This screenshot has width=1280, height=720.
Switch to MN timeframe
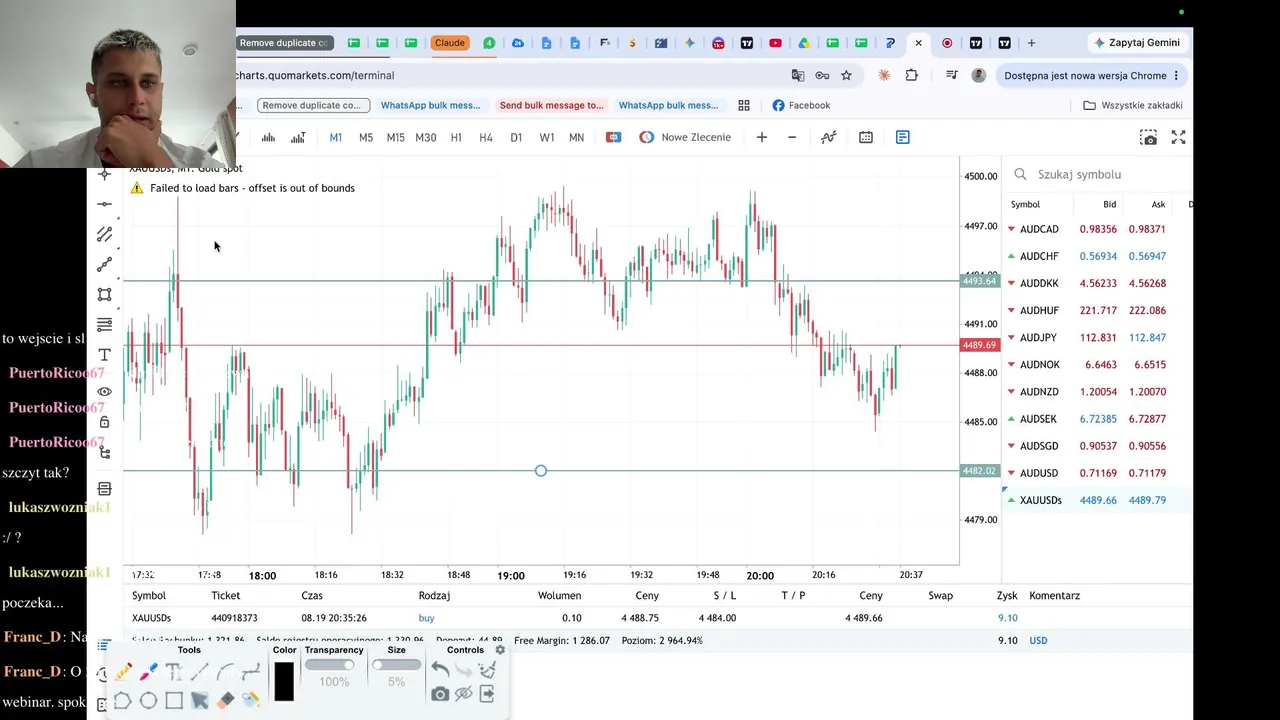click(x=577, y=137)
